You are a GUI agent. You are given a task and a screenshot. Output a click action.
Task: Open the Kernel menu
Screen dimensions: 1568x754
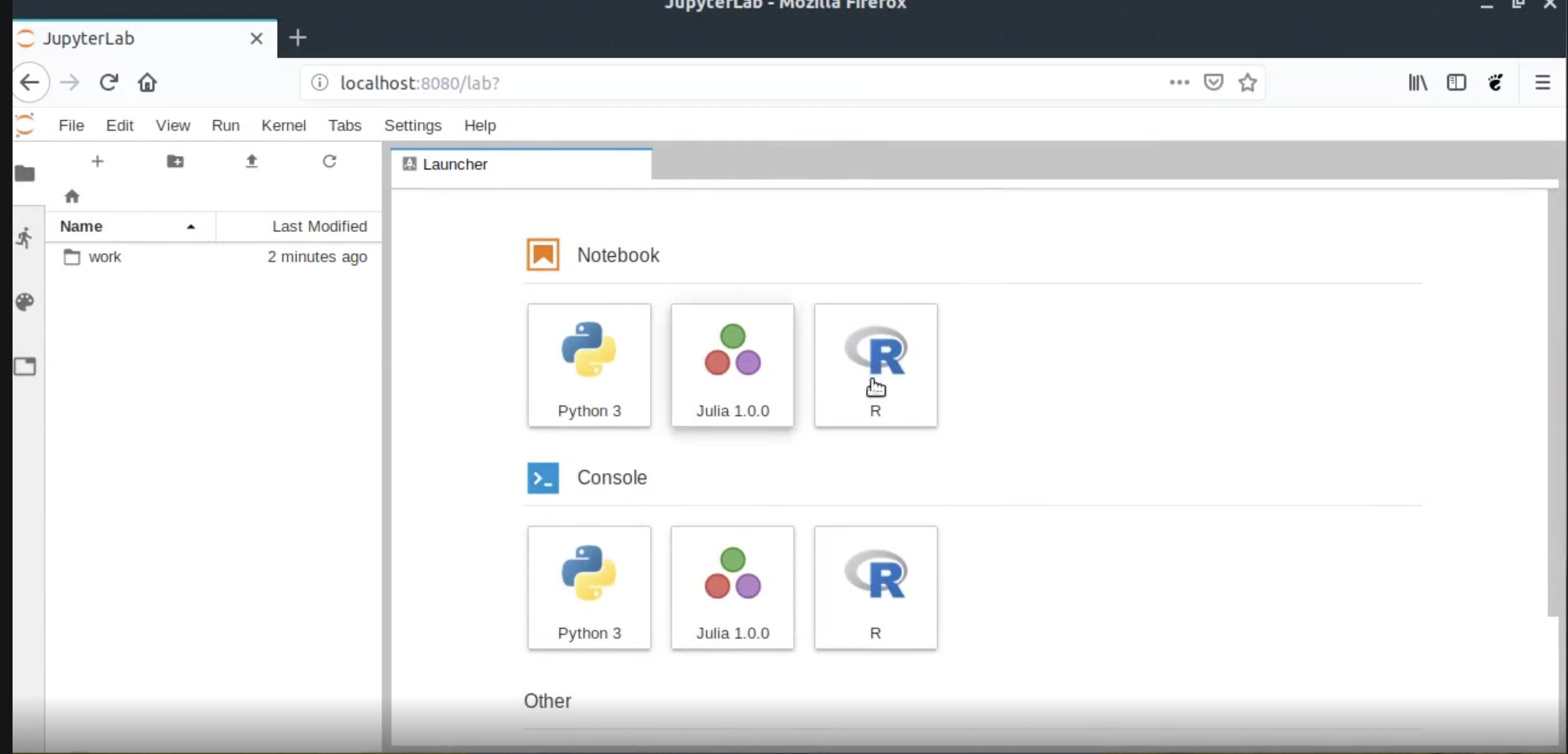(x=284, y=125)
